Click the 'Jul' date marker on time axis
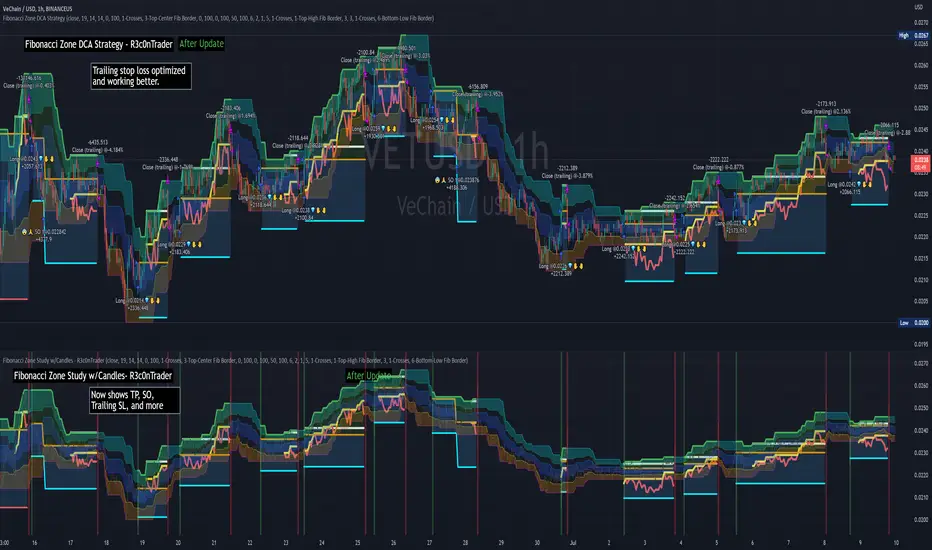Screen dimensions: 932x550 click(573, 542)
